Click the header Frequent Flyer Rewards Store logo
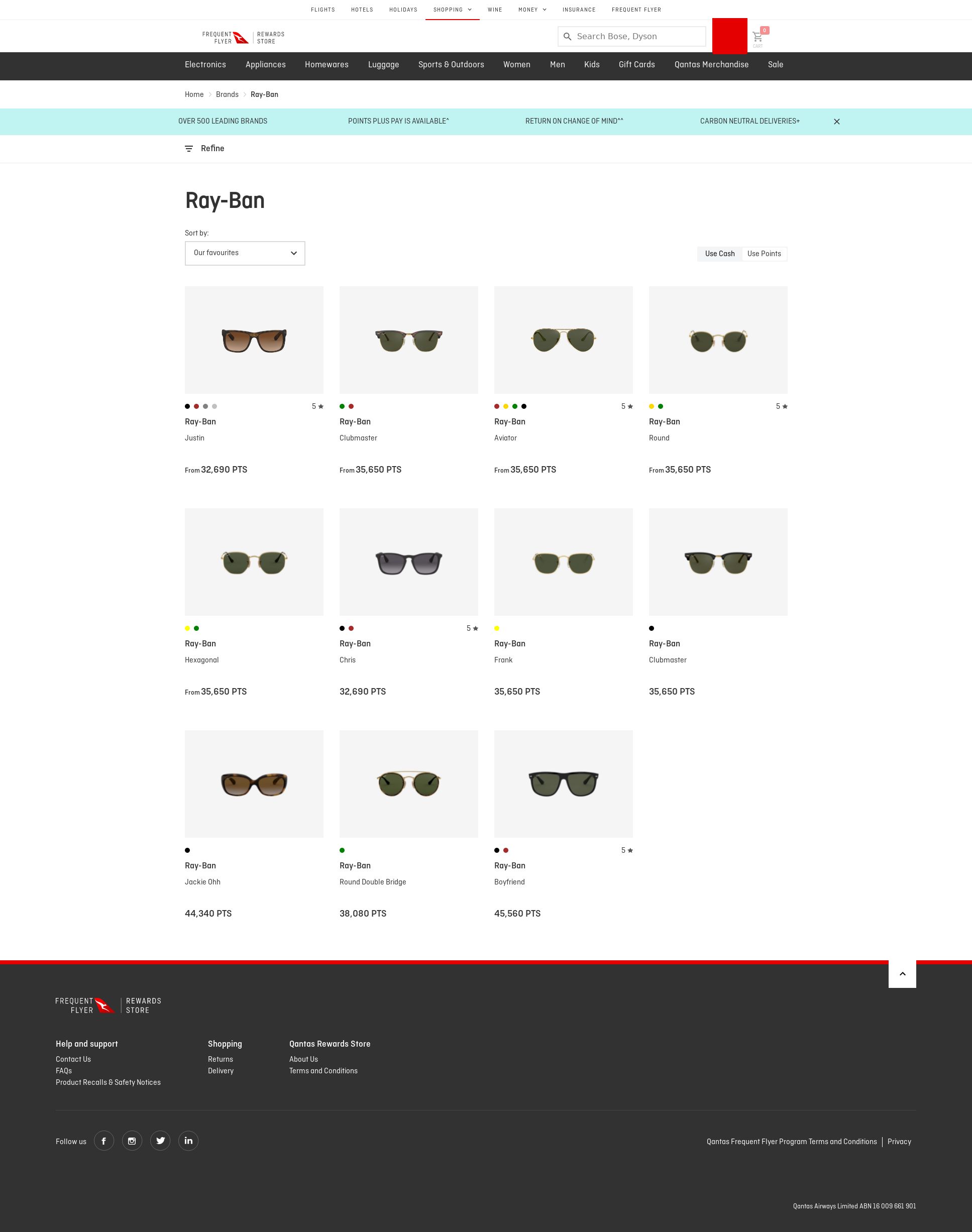The width and height of the screenshot is (972, 1232). (x=244, y=38)
